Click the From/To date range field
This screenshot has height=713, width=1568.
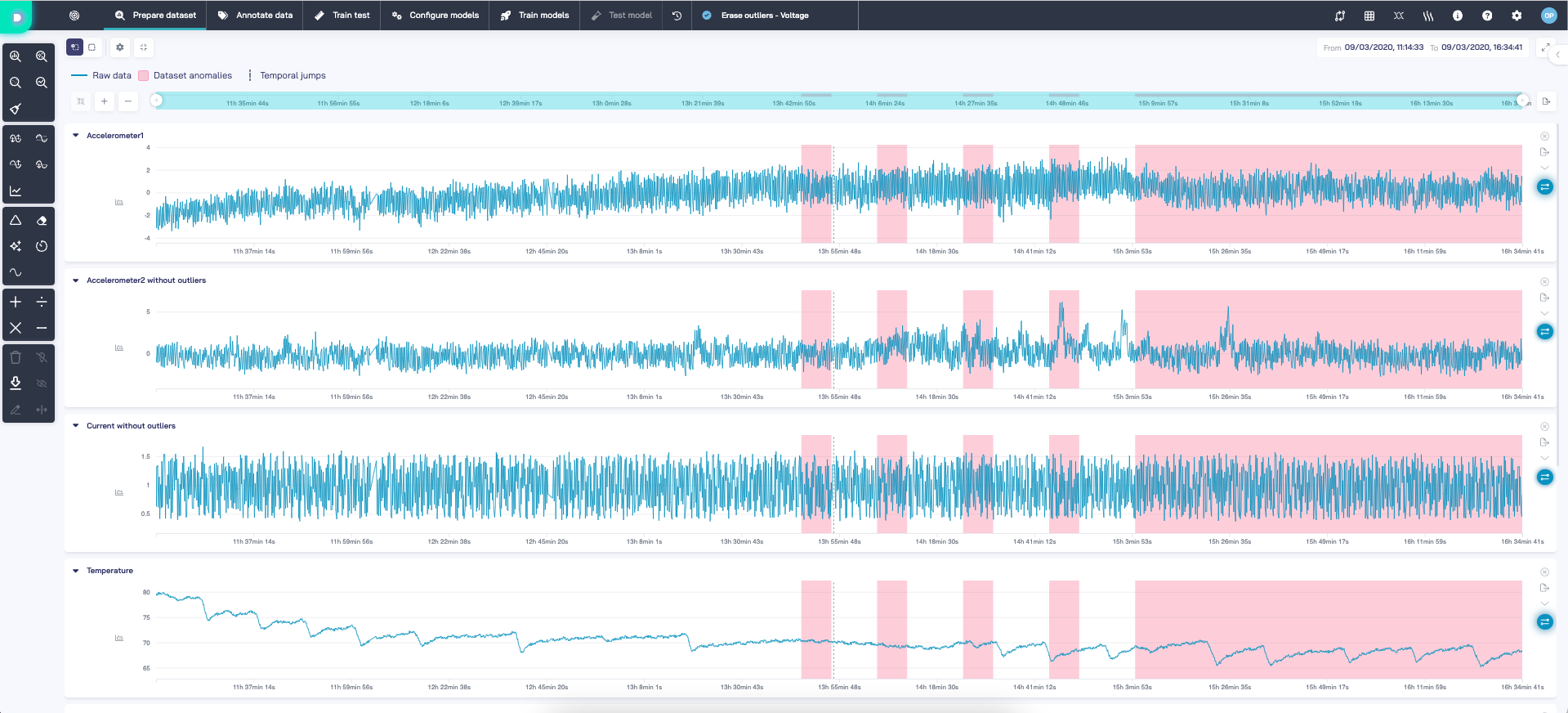(1423, 47)
